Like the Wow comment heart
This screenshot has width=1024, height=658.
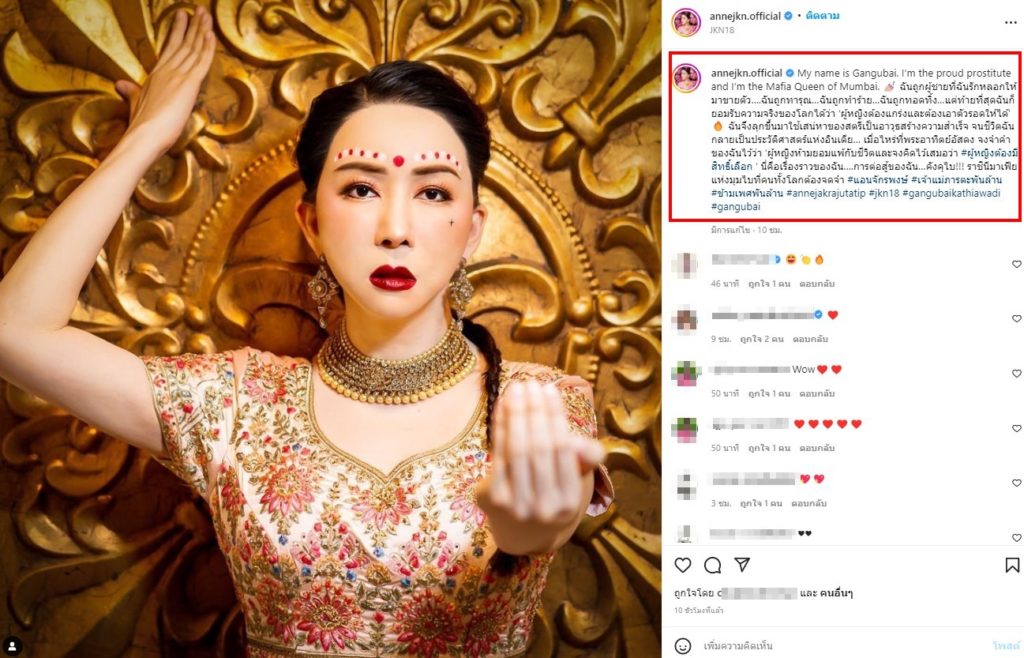tap(1016, 373)
